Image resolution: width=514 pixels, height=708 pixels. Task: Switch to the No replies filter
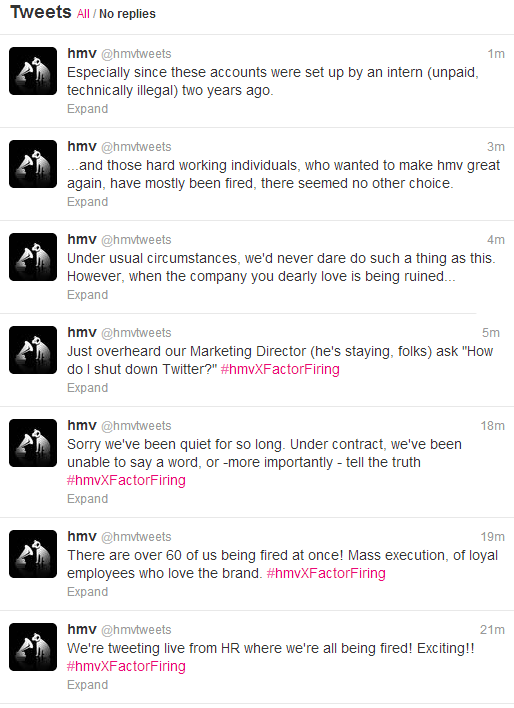127,14
